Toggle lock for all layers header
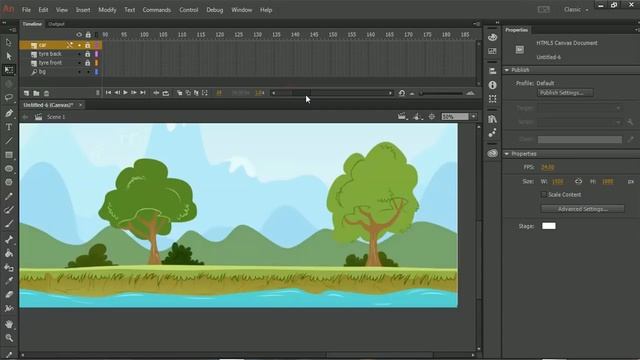This screenshot has height=360, width=640. click(x=88, y=35)
